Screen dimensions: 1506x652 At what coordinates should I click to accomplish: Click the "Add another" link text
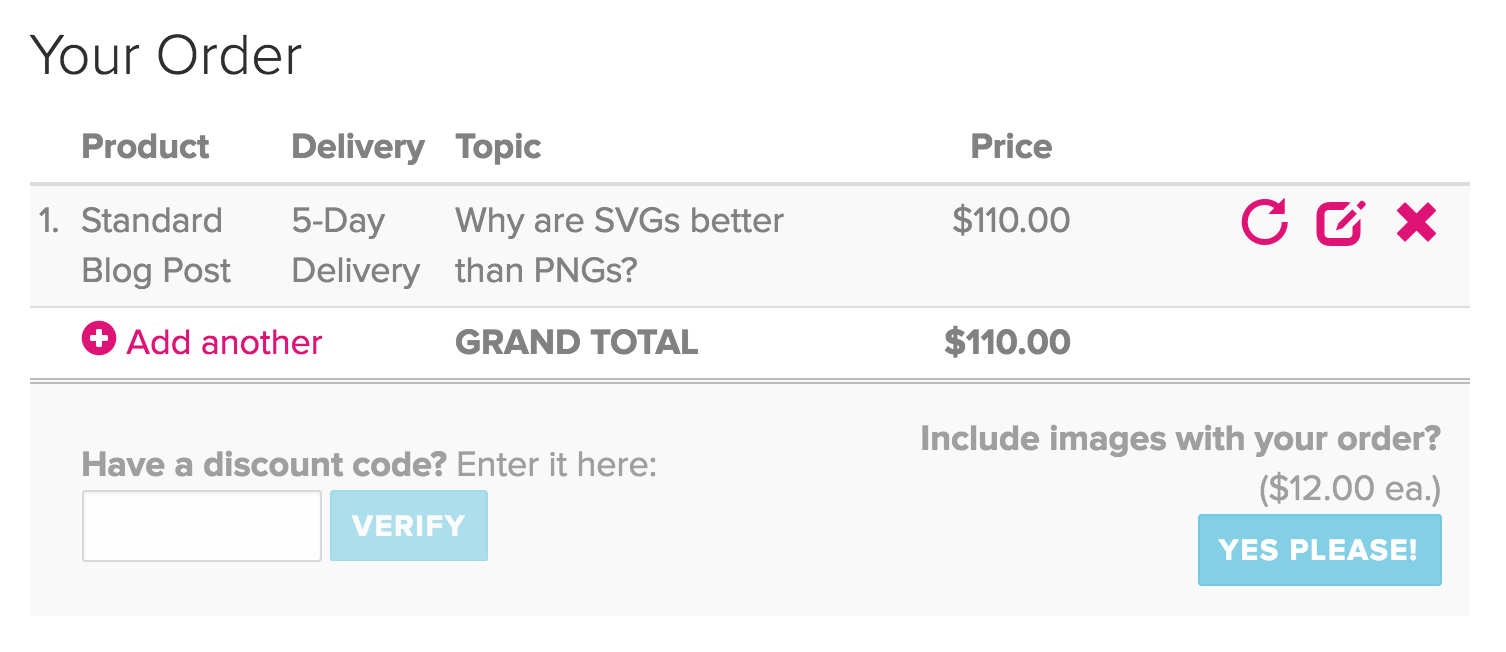224,342
